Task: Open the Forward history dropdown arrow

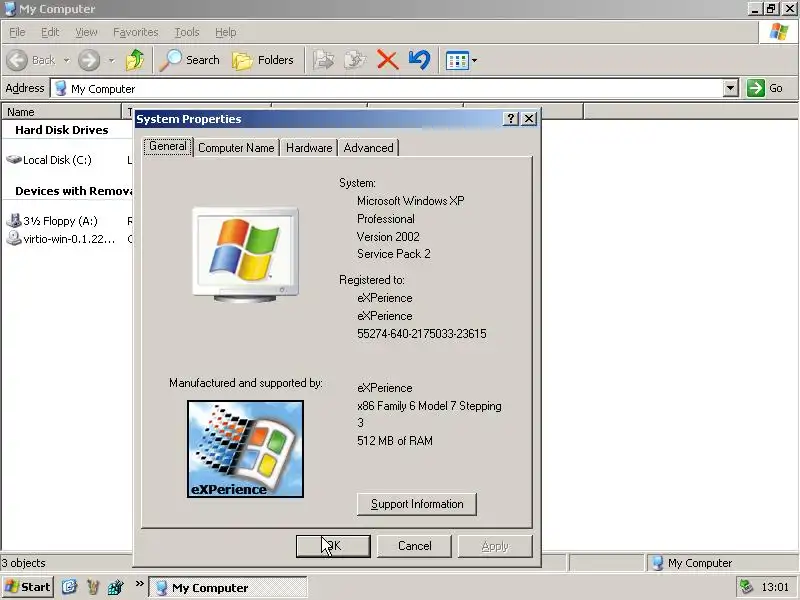Action: [x=112, y=61]
